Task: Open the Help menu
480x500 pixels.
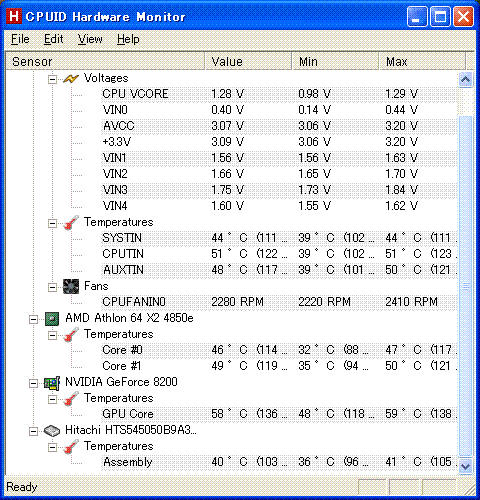Action: [128, 39]
